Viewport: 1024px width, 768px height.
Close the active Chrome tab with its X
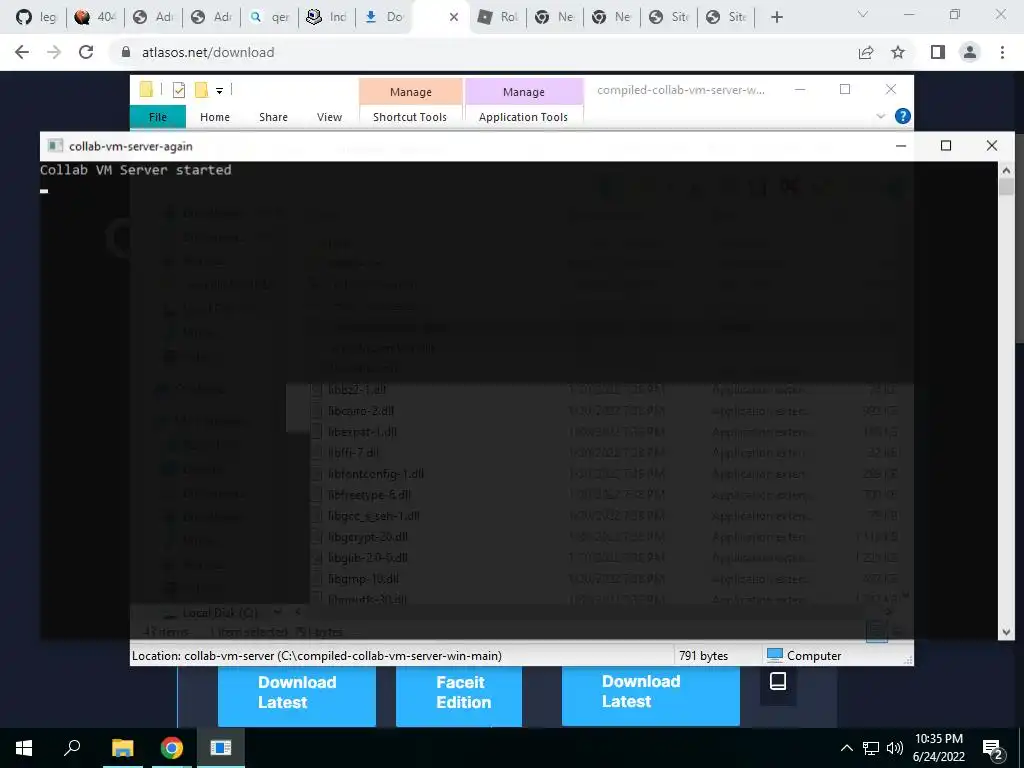click(454, 18)
